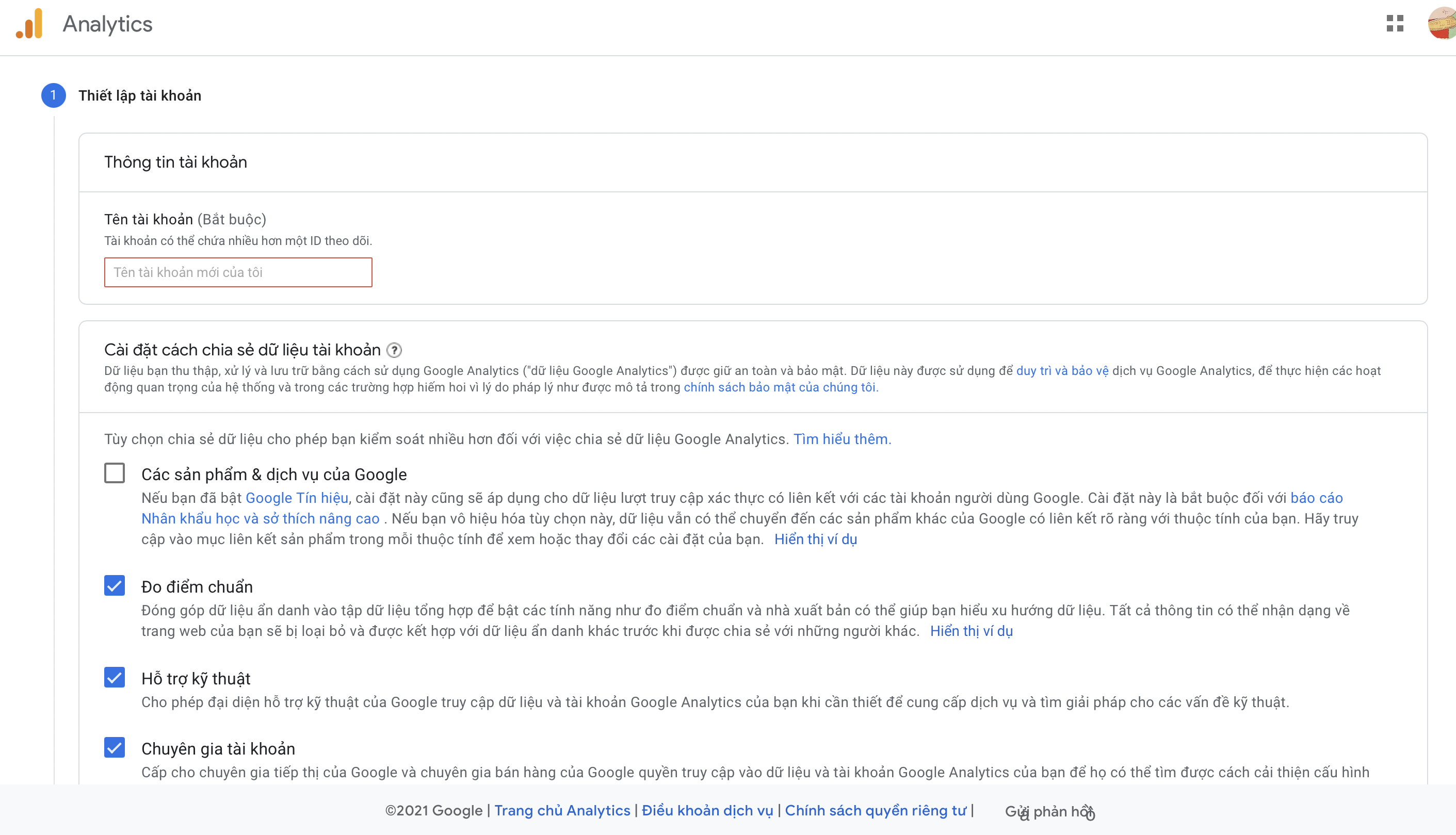Click the Chuyên gia tài khoản label
The width and height of the screenshot is (1456, 835).
(x=218, y=748)
